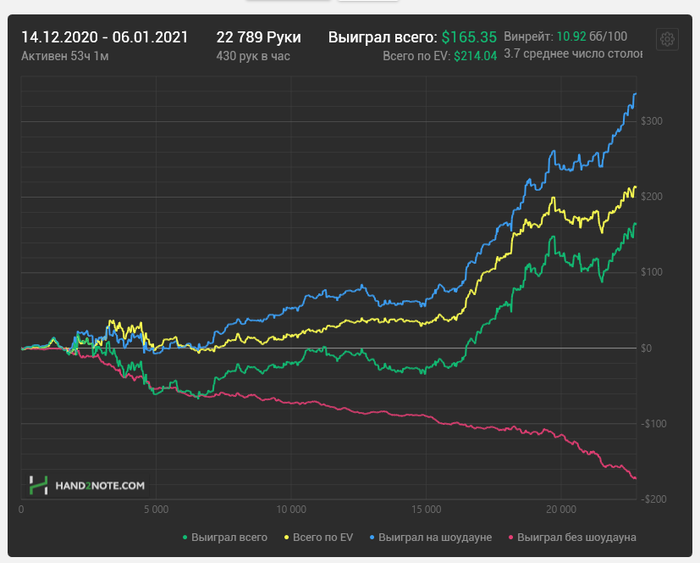Click the 'Активен 53ч 1м' text
The height and width of the screenshot is (563, 700).
[65, 56]
